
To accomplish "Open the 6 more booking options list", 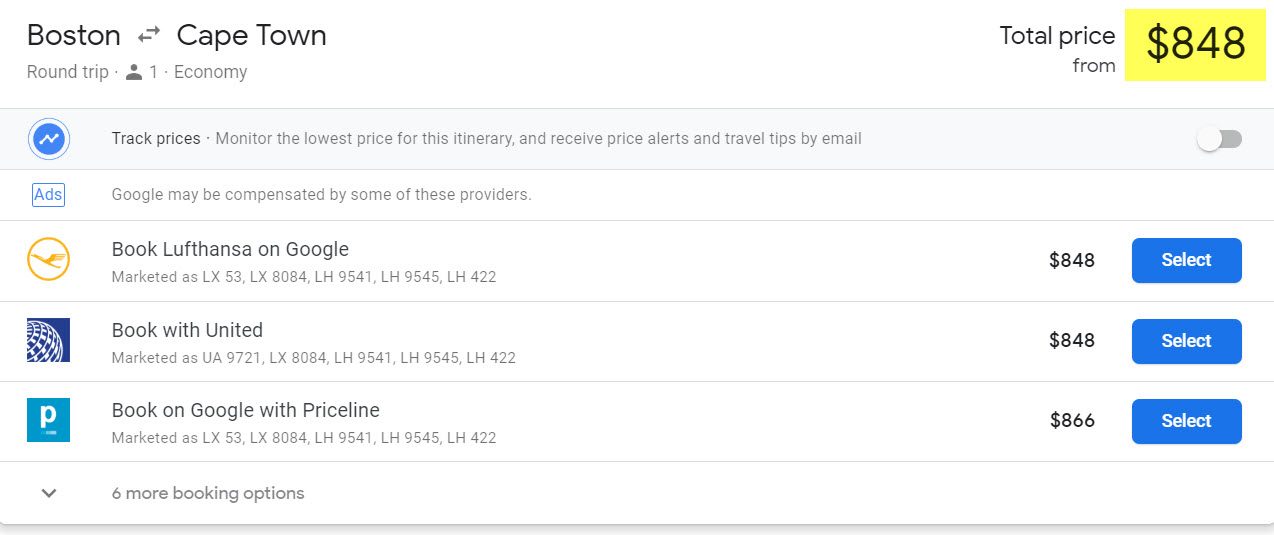I will tap(208, 493).
